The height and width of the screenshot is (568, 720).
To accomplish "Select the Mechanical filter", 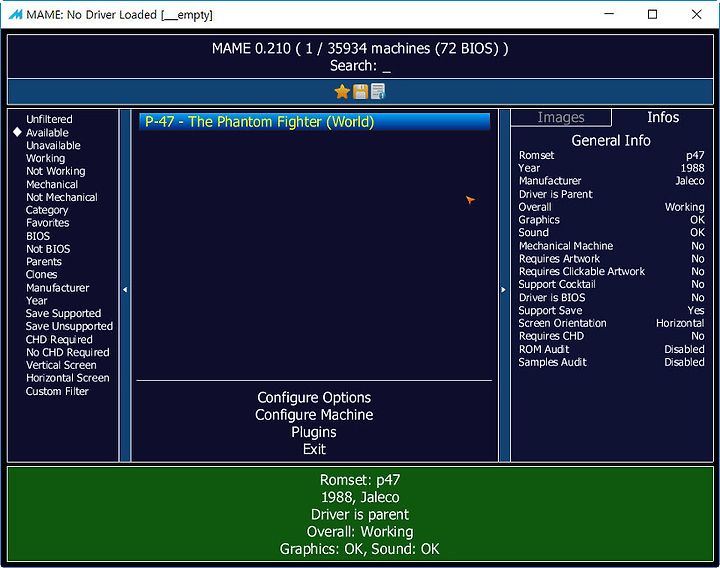I will click(52, 185).
